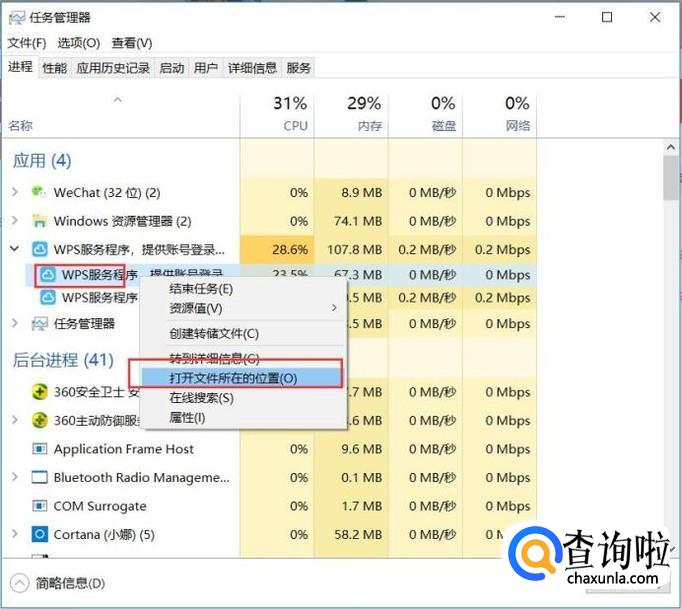
Task: Open the 文件(F) menu
Action: (x=27, y=43)
